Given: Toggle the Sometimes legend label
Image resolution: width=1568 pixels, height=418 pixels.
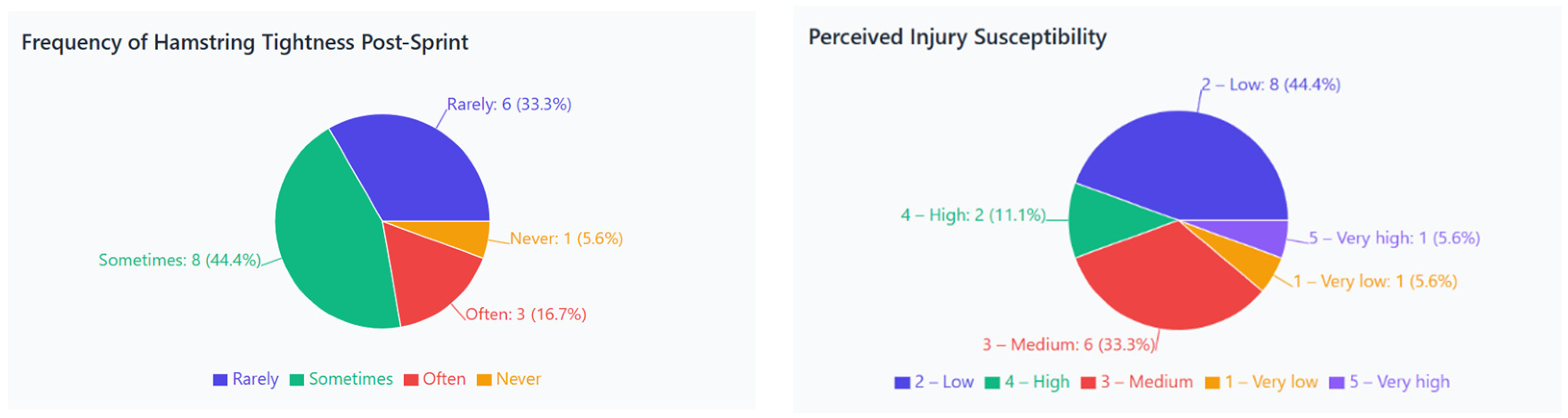Looking at the screenshot, I should click(x=351, y=379).
